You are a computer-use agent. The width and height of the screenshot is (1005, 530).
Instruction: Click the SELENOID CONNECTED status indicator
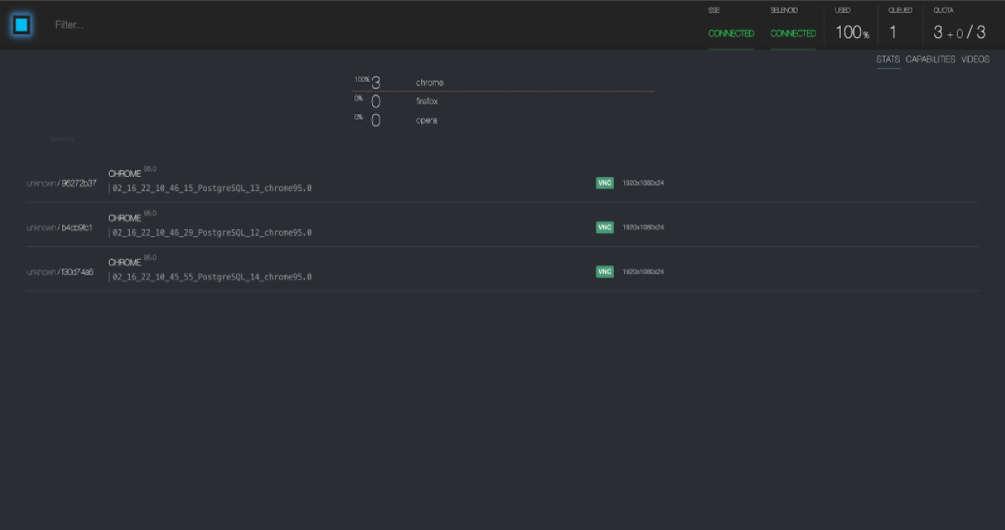tap(793, 33)
